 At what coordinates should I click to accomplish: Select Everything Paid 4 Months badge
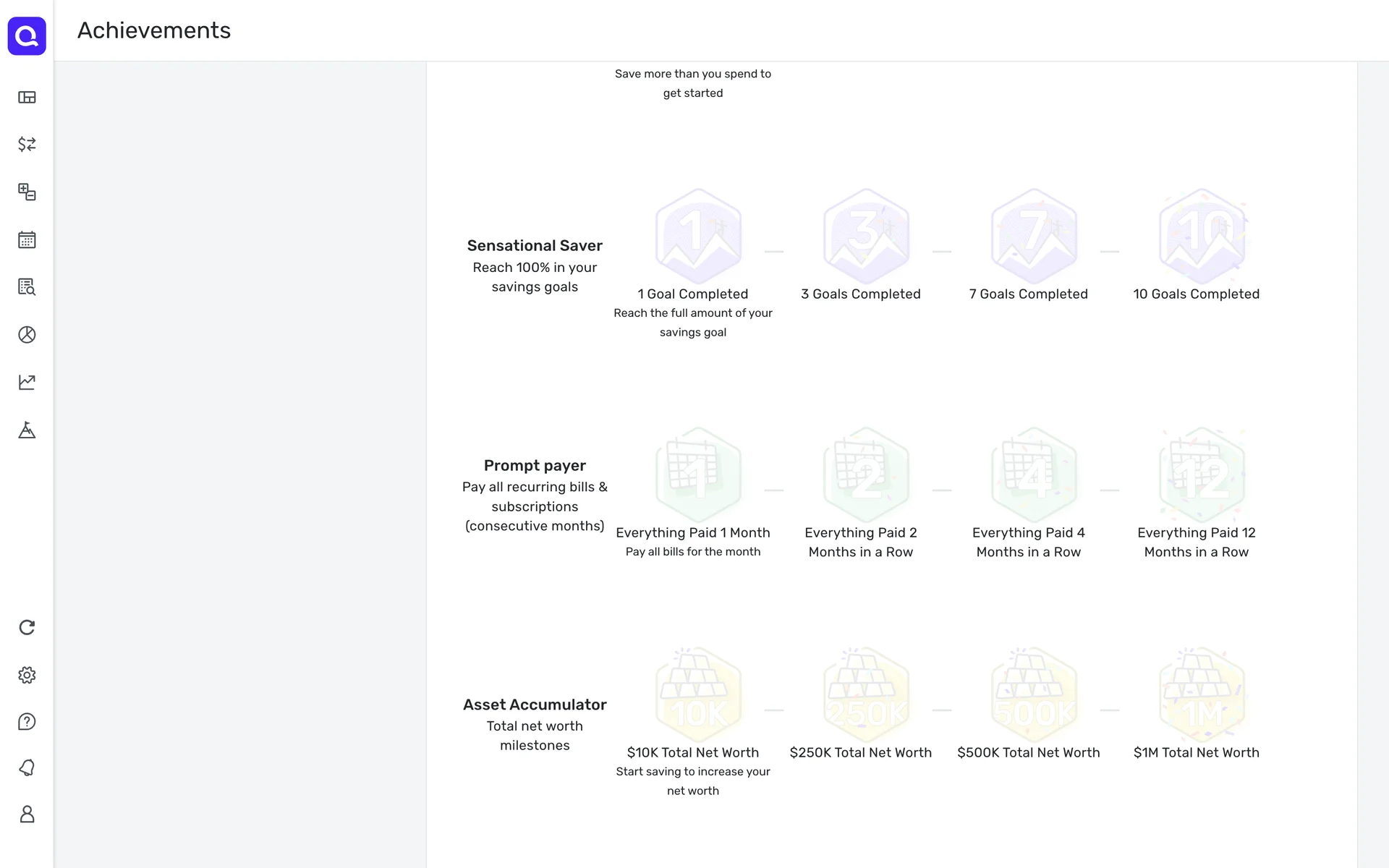click(x=1034, y=475)
